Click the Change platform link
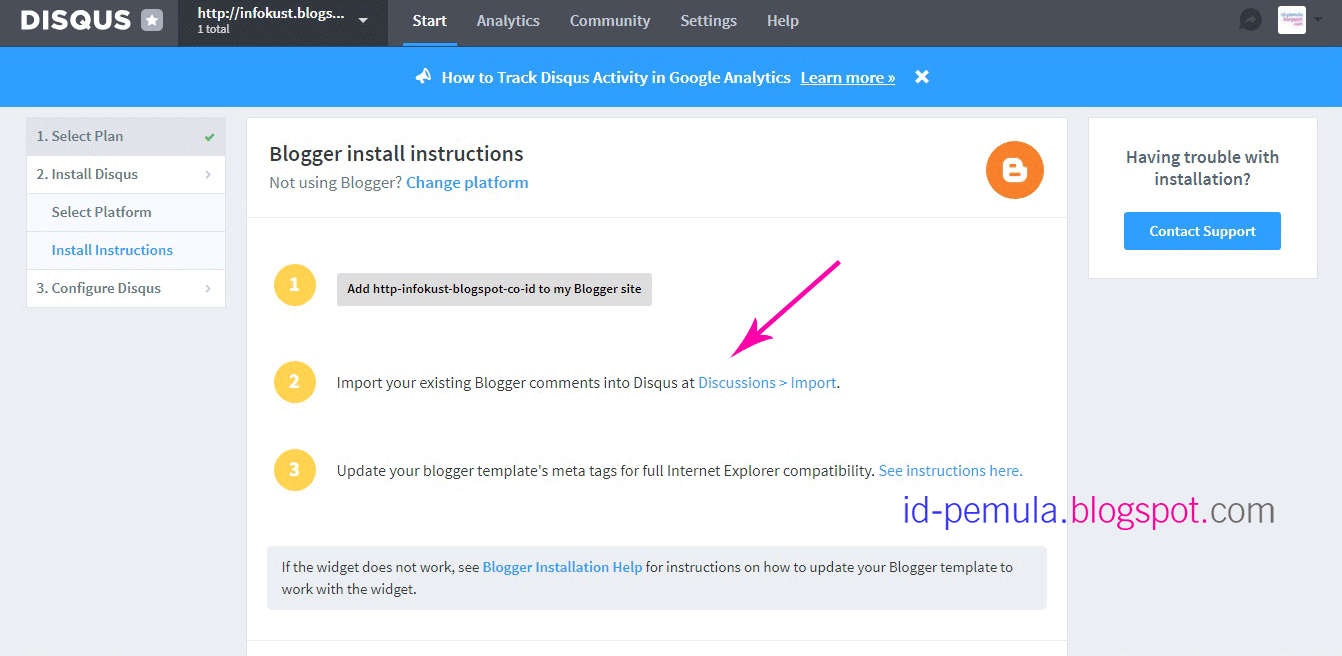1342x656 pixels. click(x=467, y=182)
